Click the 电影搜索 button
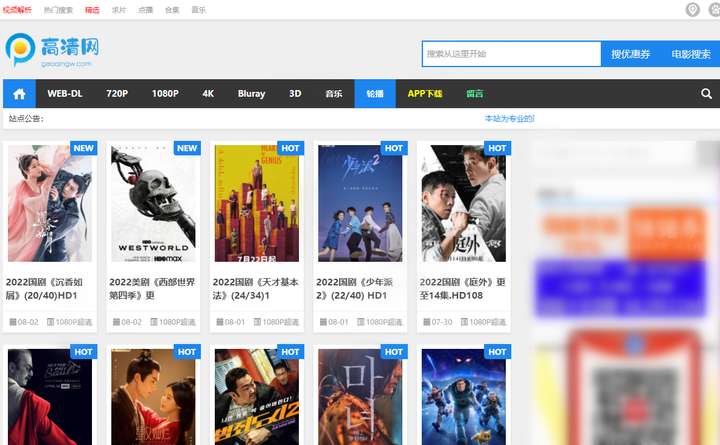The image size is (720, 445). point(691,54)
